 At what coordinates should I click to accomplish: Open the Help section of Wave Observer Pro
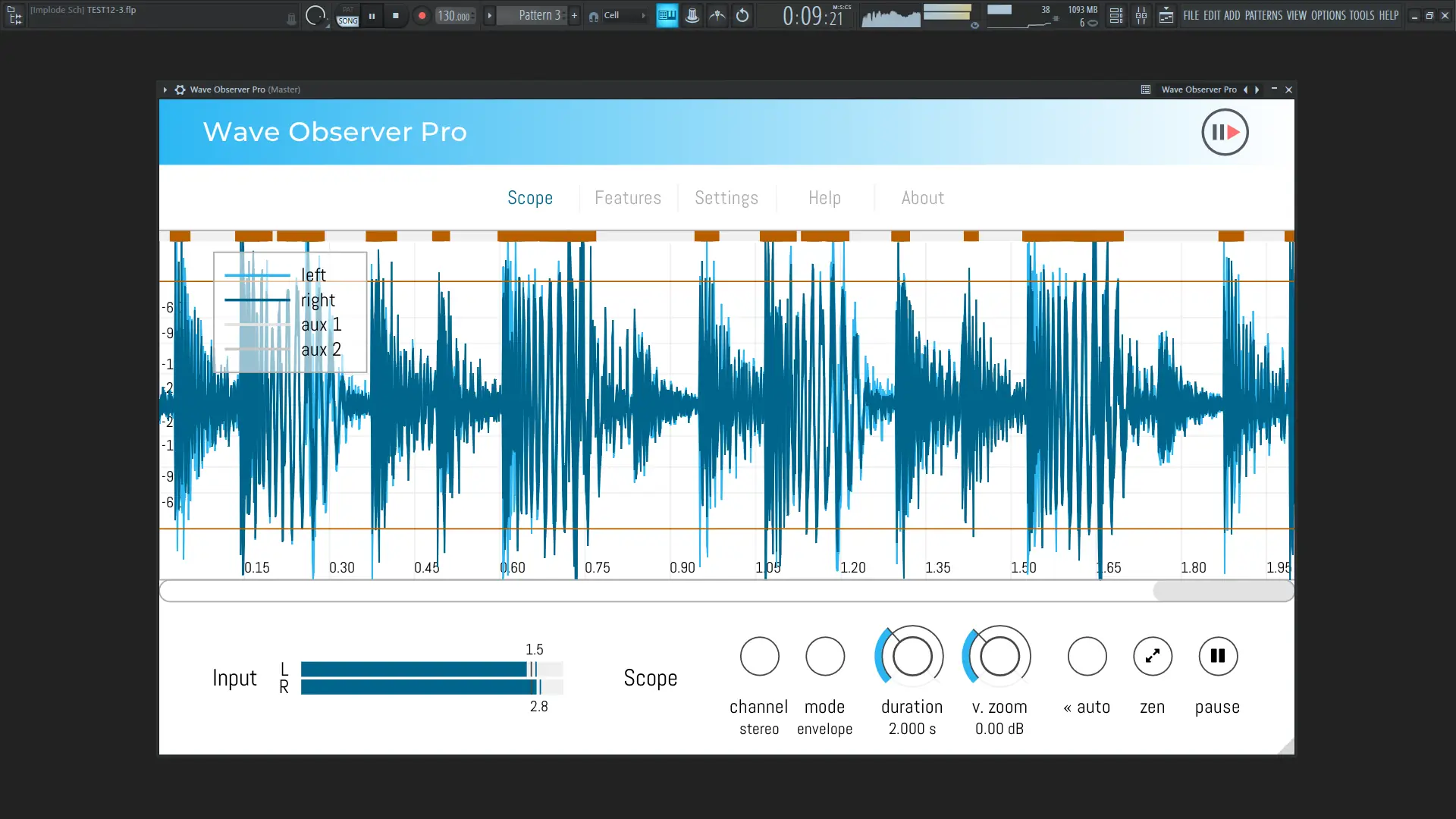(x=824, y=198)
